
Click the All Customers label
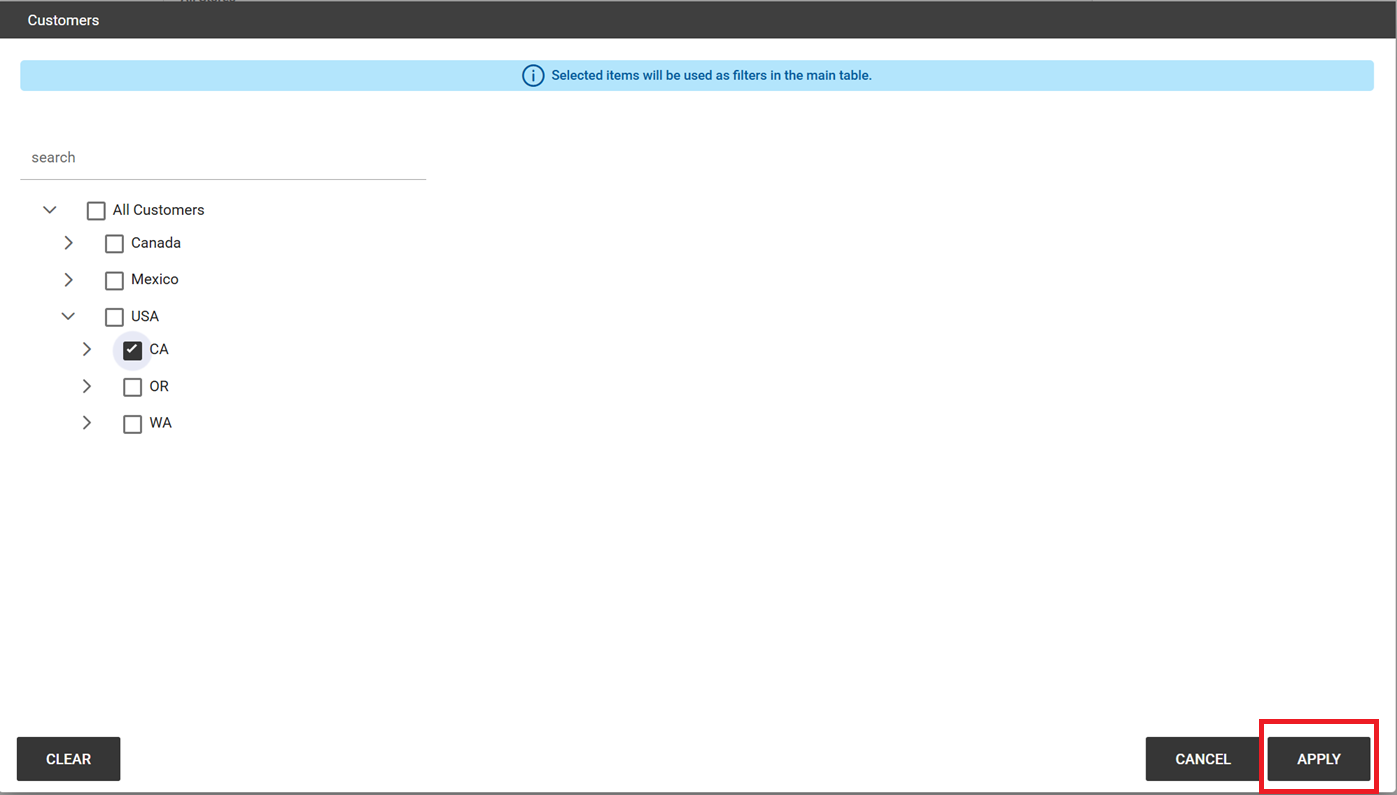(x=158, y=210)
